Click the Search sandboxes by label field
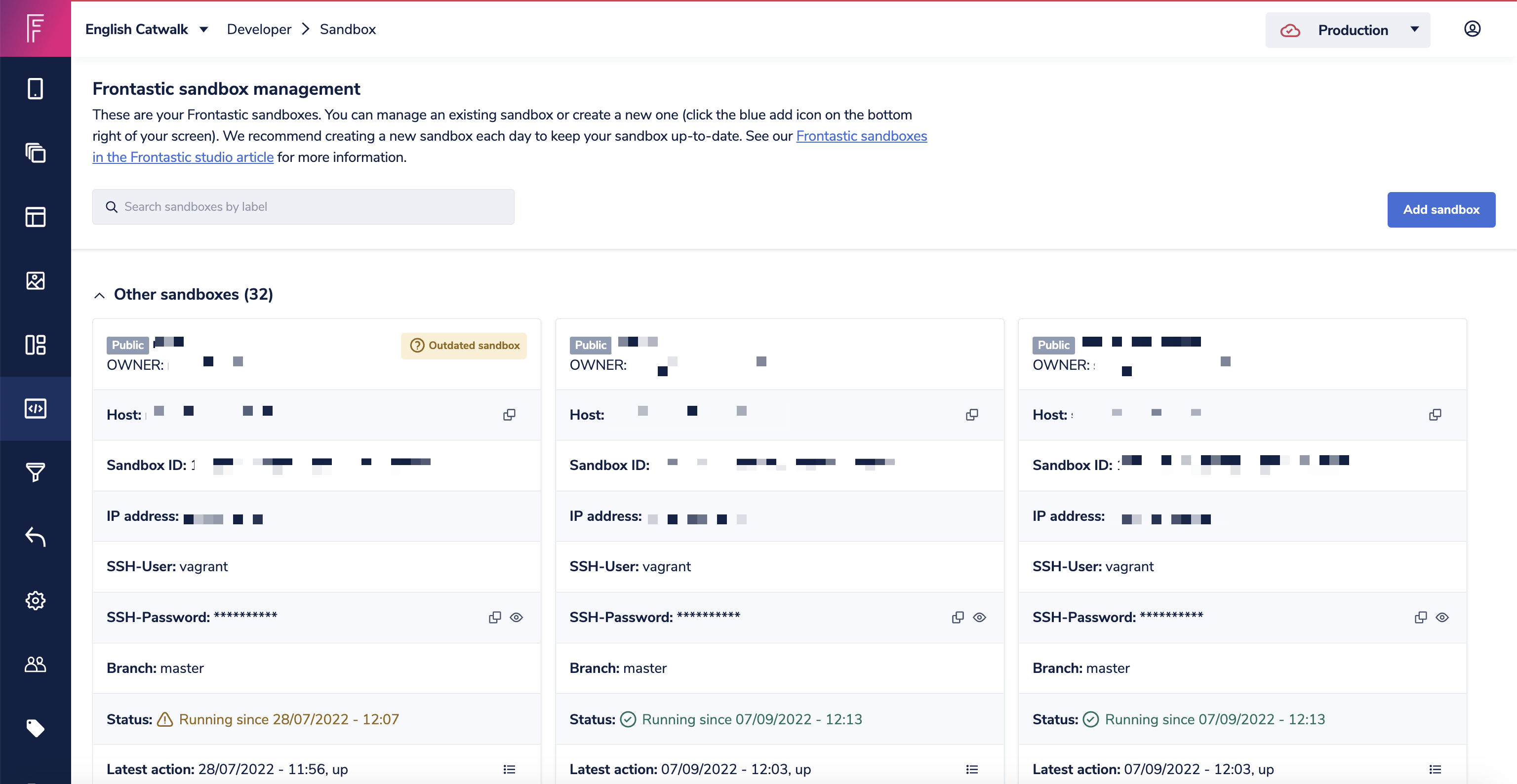The height and width of the screenshot is (784, 1517). click(x=303, y=206)
